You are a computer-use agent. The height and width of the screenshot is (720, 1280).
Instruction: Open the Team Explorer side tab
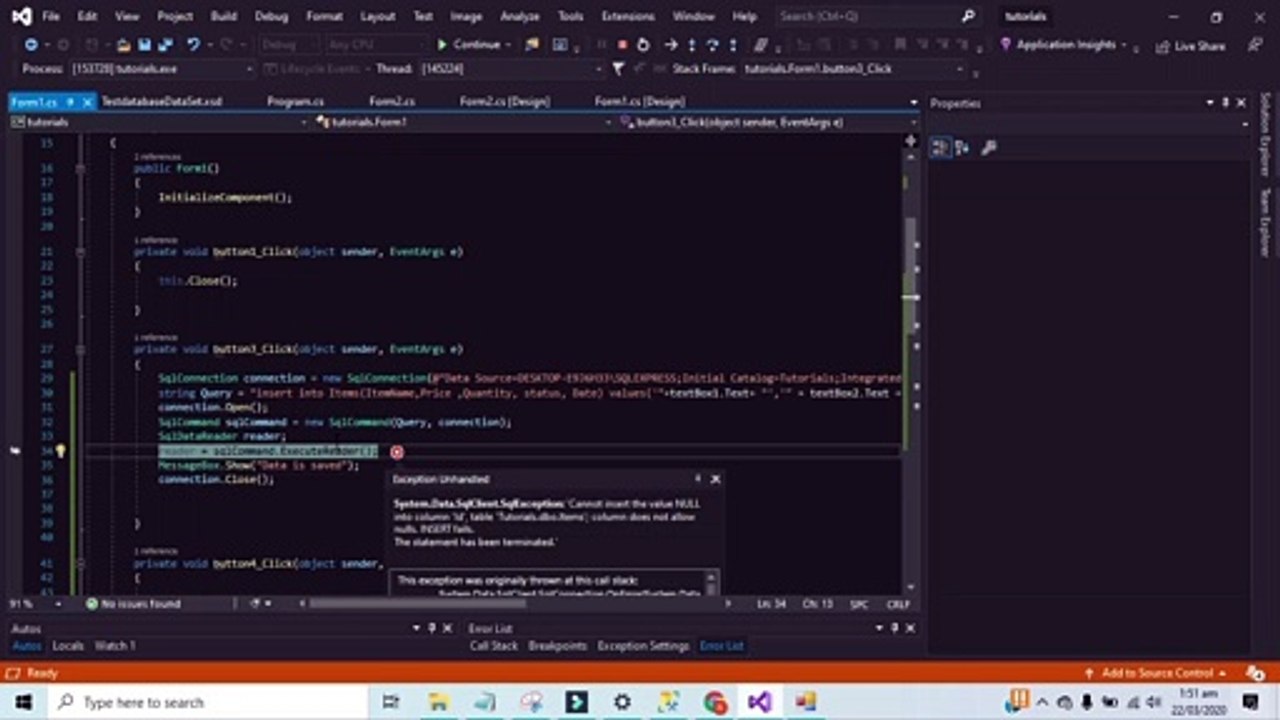pos(1265,222)
